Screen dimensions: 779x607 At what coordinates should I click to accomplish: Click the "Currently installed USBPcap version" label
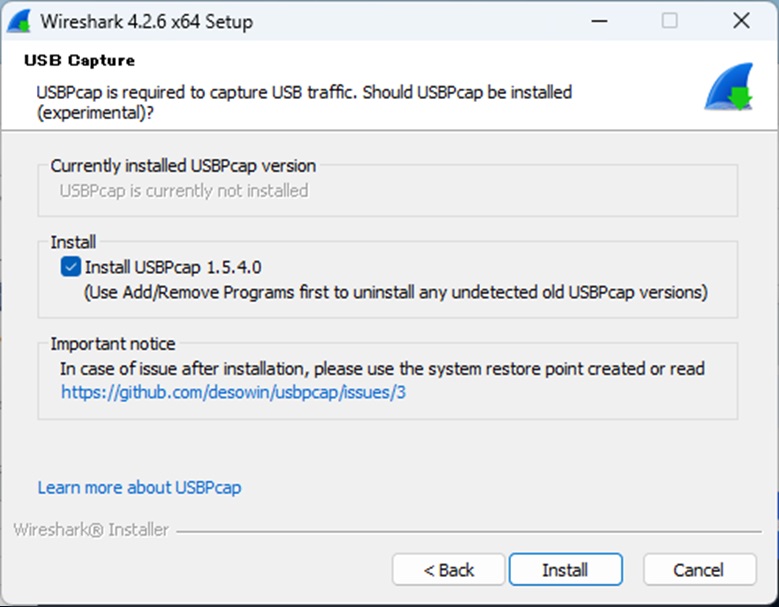[183, 165]
